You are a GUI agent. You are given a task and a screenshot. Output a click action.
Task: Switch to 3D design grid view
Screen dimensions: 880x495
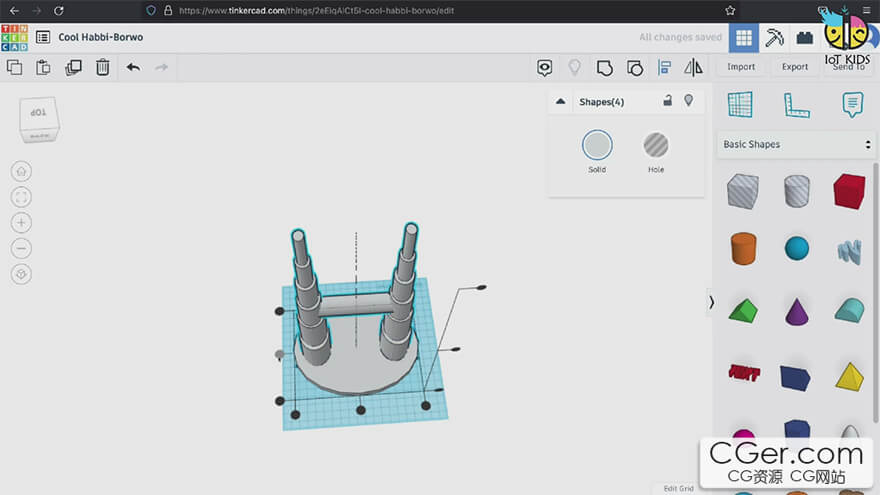pyautogui.click(x=744, y=38)
